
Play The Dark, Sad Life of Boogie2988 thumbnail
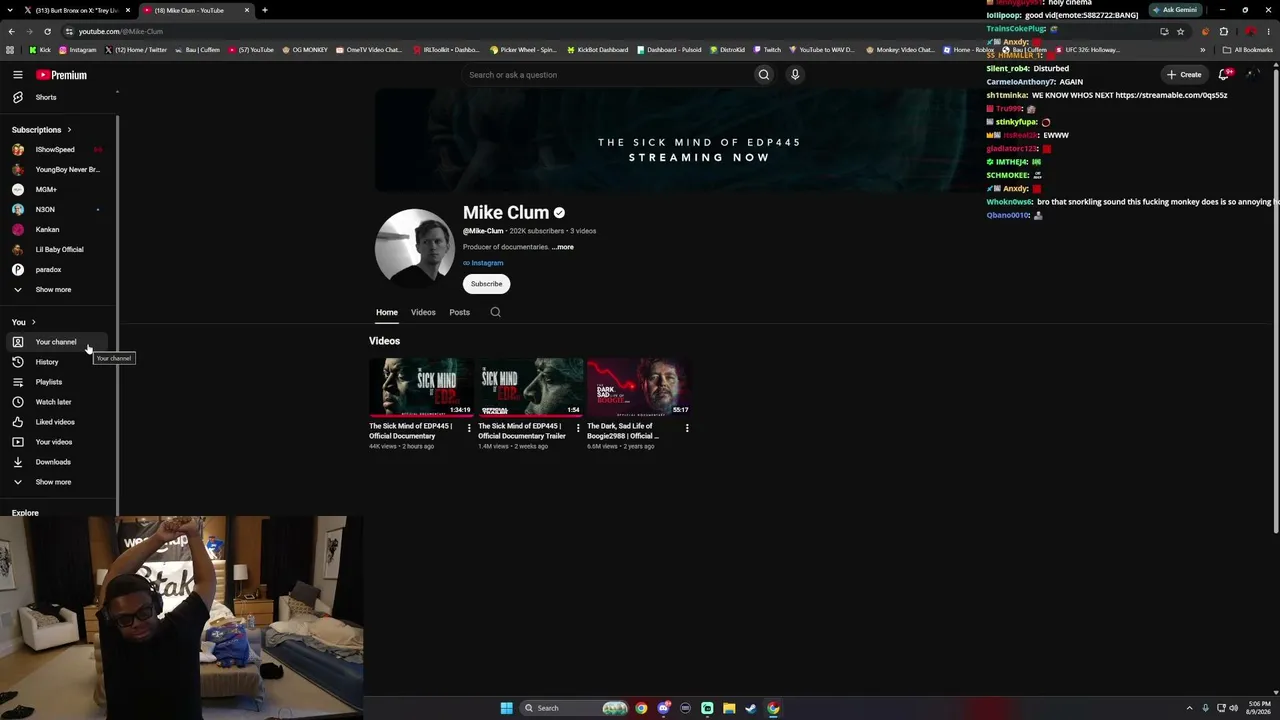[639, 387]
